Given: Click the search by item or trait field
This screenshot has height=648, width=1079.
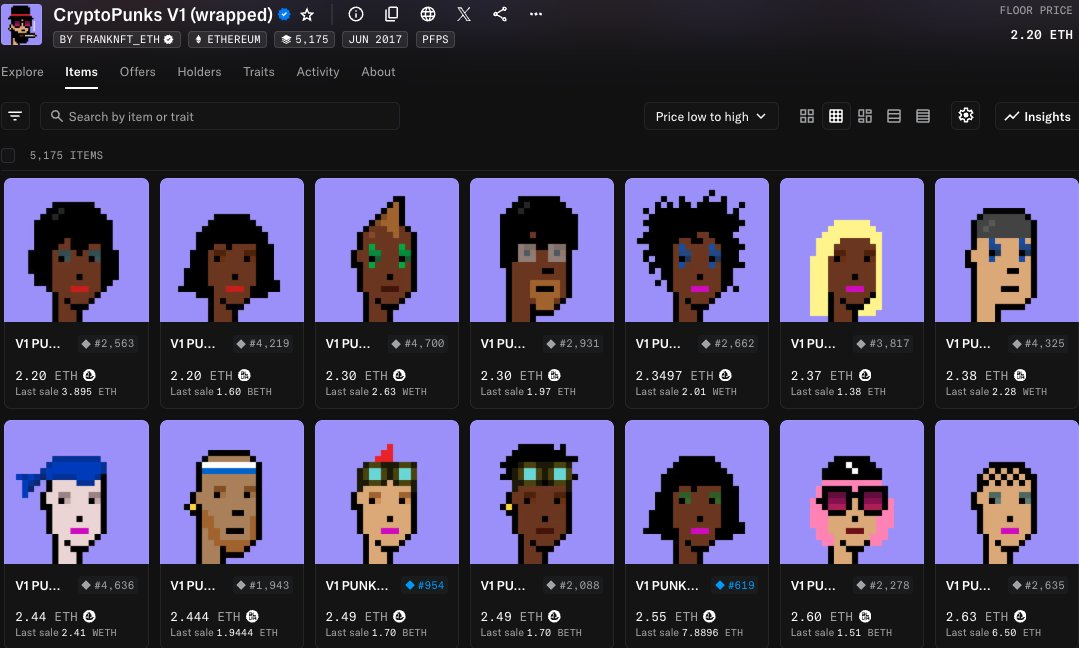Looking at the screenshot, I should pyautogui.click(x=220, y=115).
